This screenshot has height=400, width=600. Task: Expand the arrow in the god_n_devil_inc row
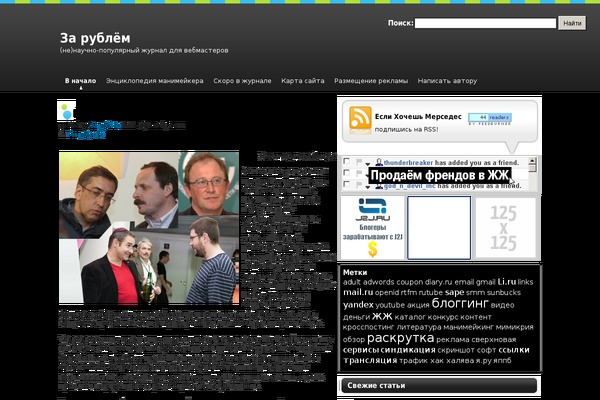368,187
